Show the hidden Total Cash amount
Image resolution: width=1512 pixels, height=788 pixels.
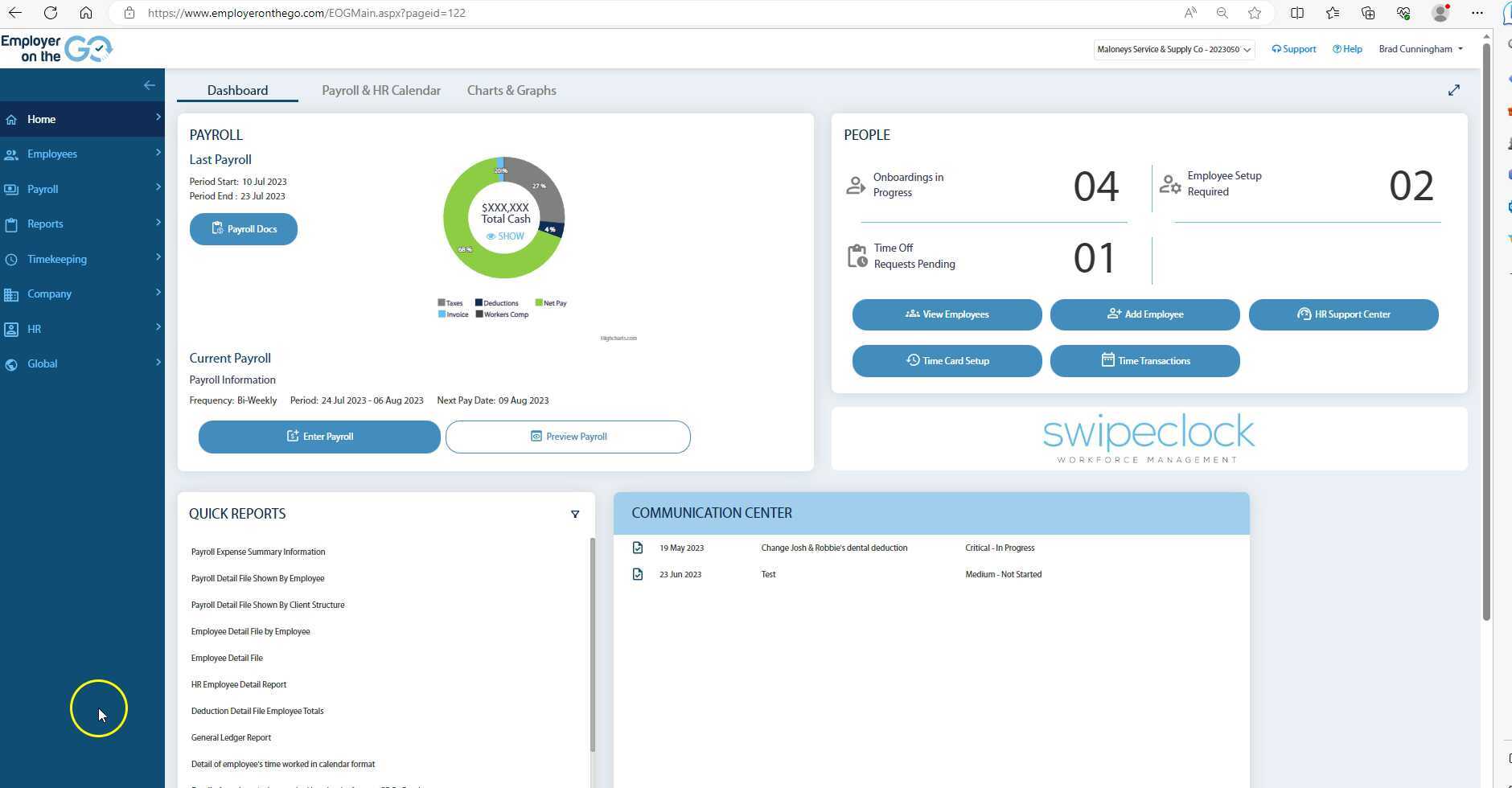click(x=505, y=236)
